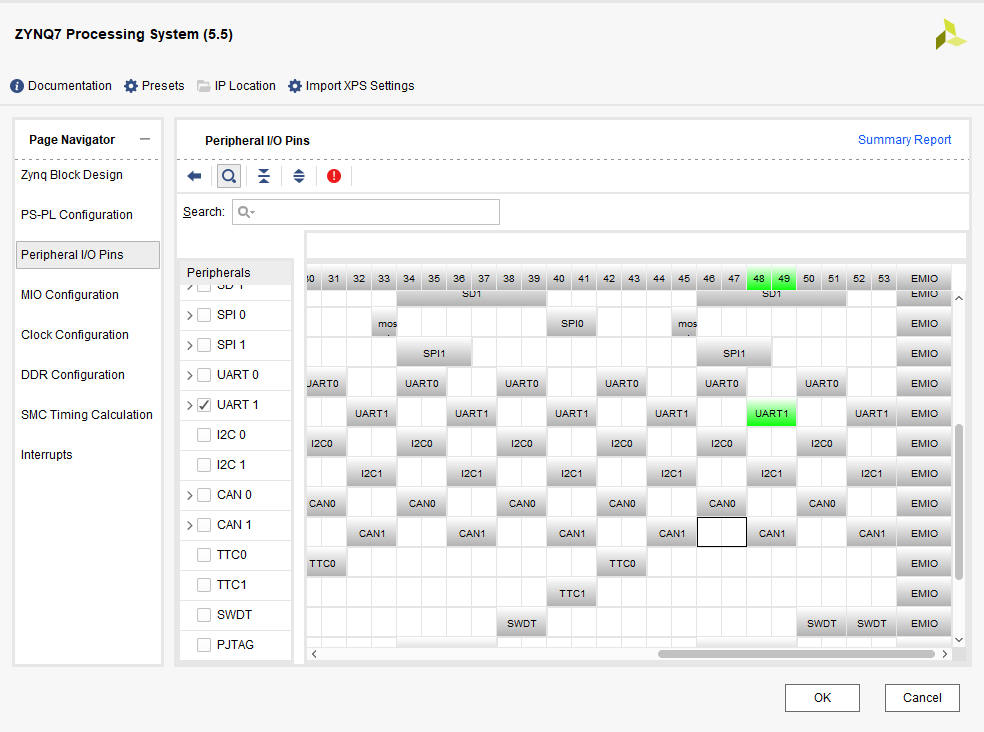Click the vertical scrollbar thumb of pin grid

958,502
